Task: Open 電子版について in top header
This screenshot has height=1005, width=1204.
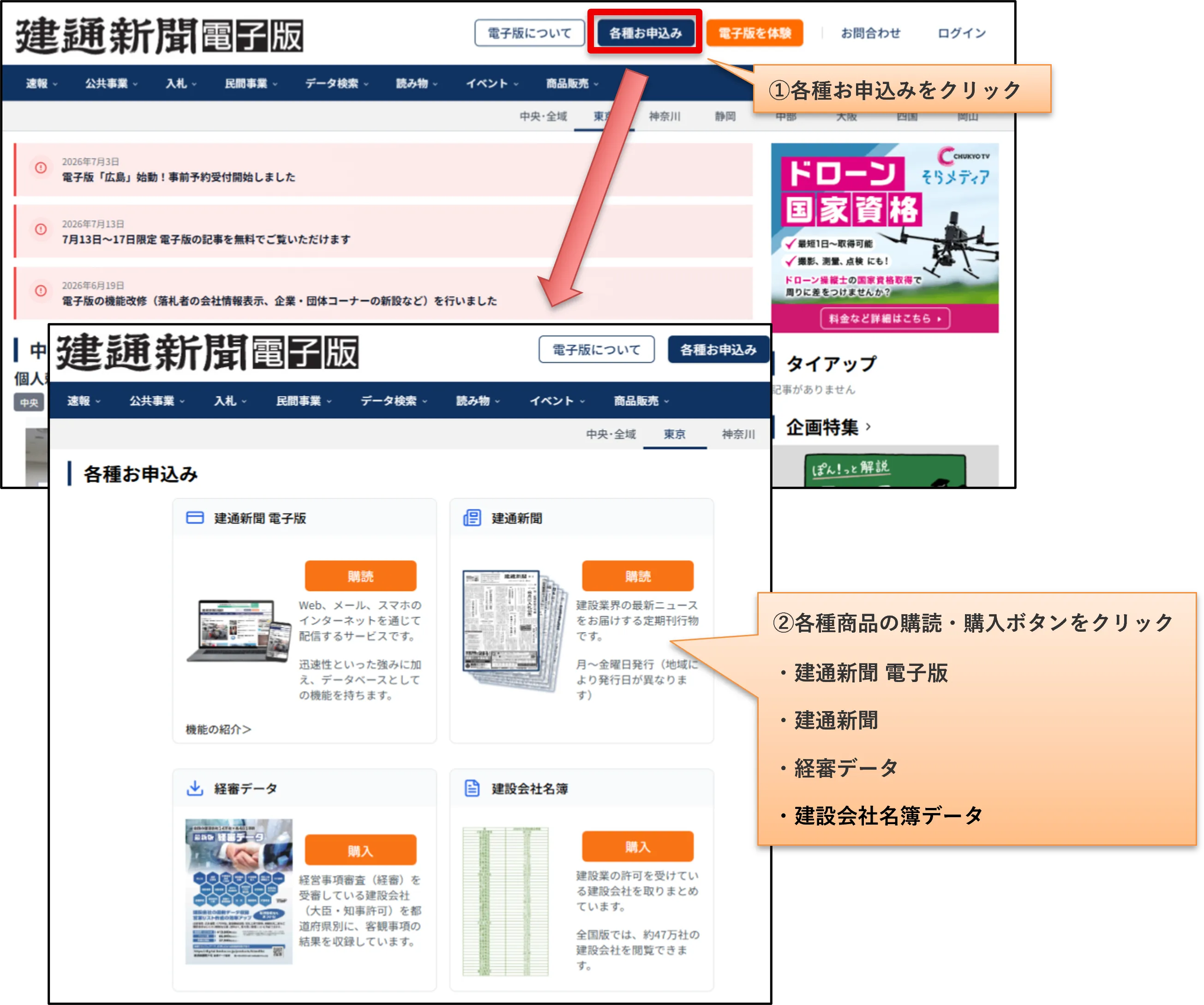Action: [x=529, y=33]
